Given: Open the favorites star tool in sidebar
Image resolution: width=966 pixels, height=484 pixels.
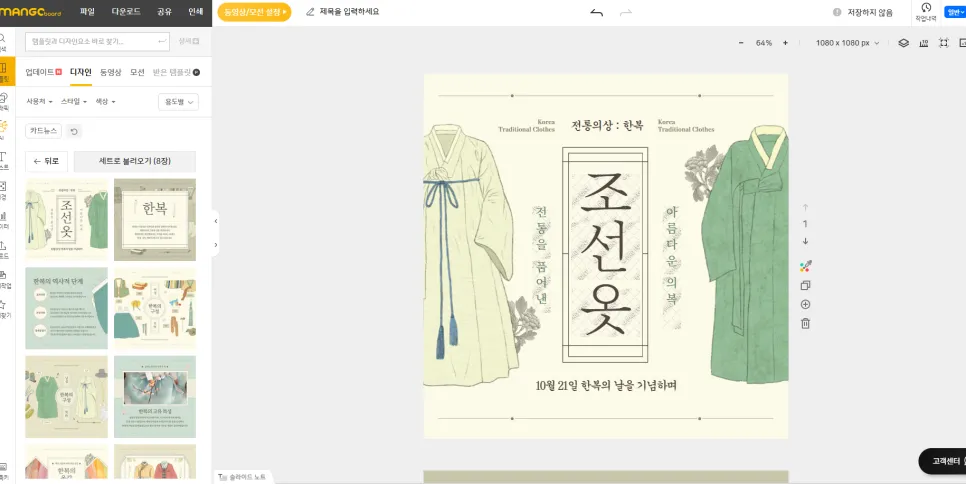Looking at the screenshot, I should tap(4, 309).
